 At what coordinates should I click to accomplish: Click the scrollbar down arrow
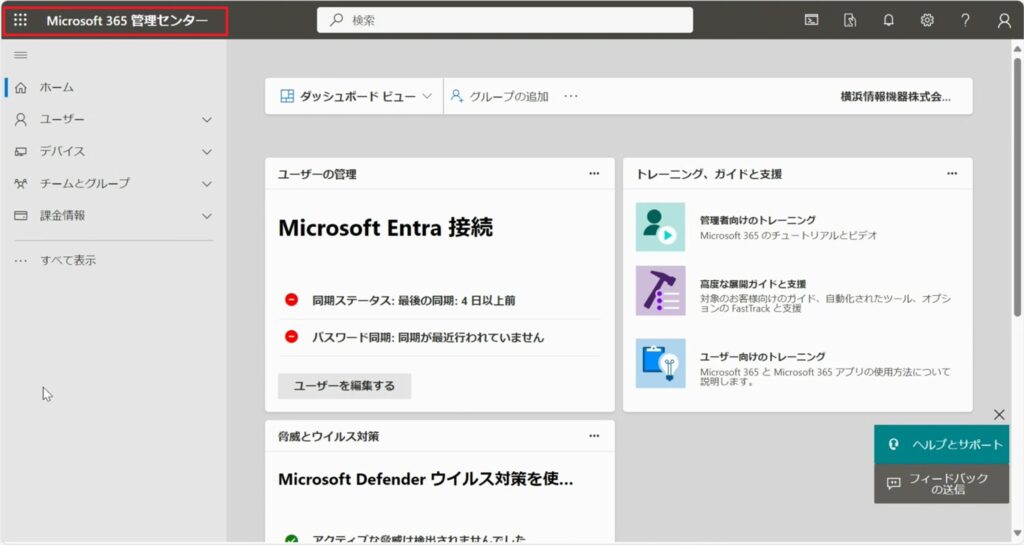1017,534
